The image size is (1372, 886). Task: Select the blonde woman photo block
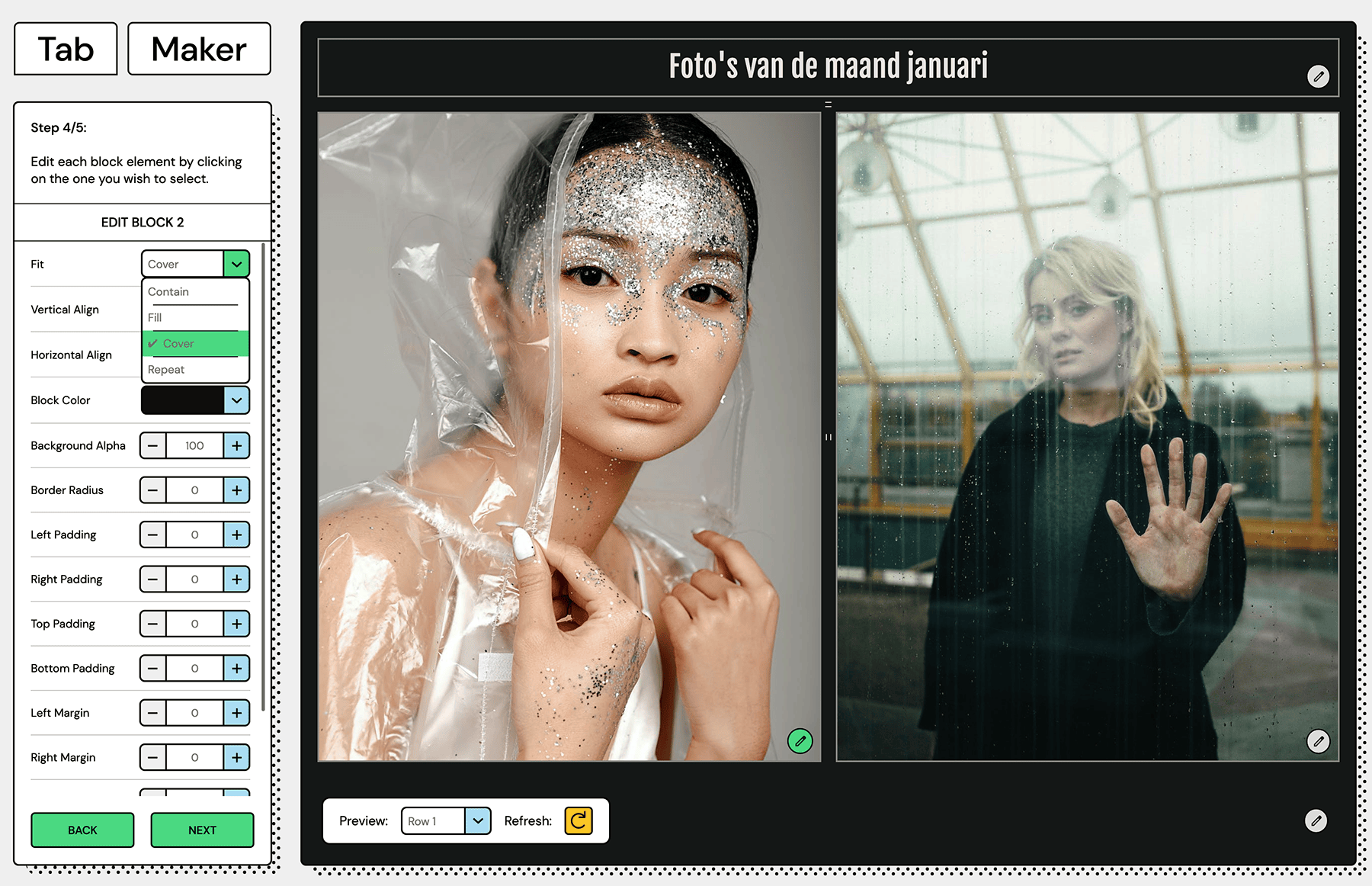click(x=1088, y=437)
